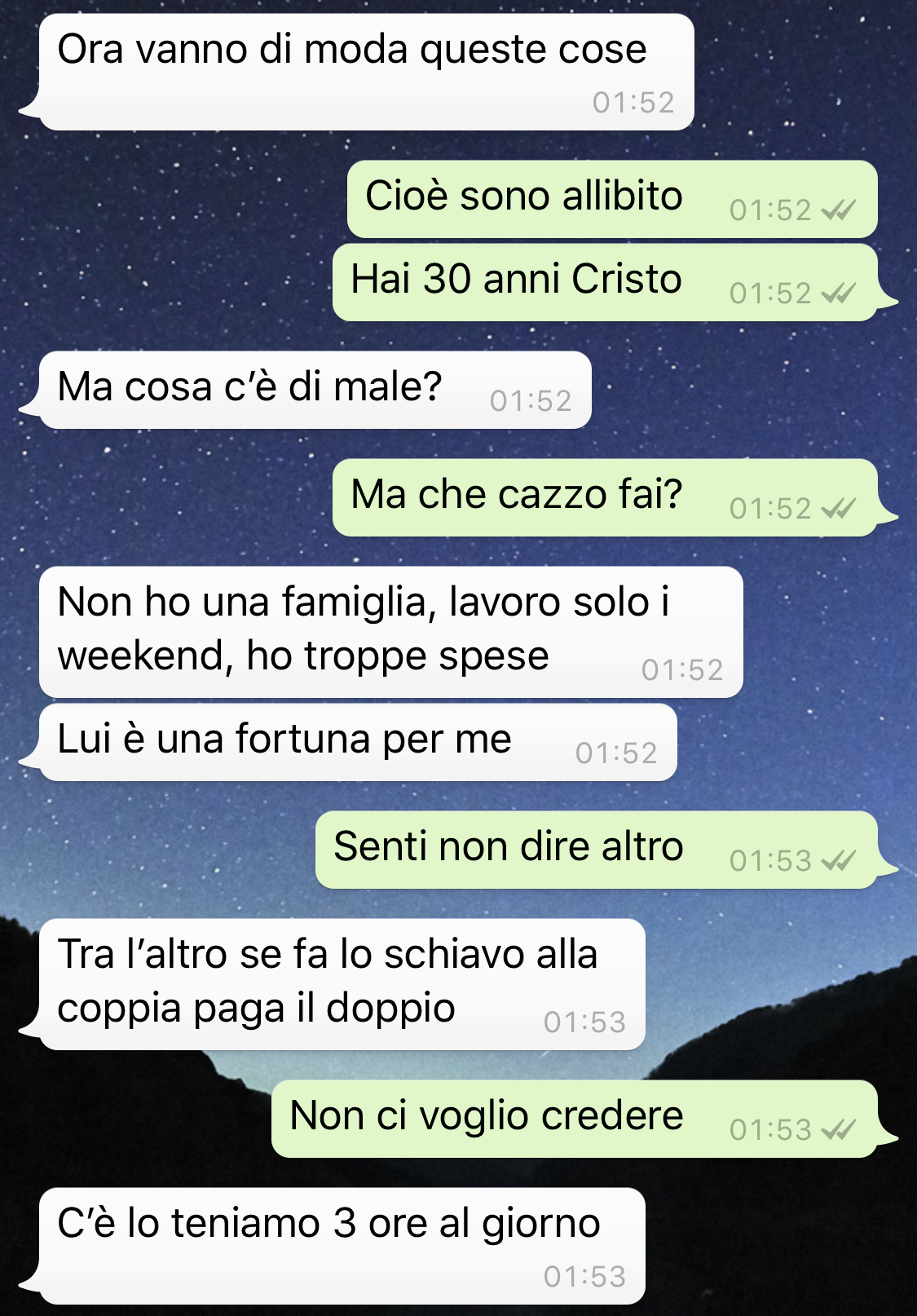
Task: Select the 'Non ho una famiglia' message bubble
Action: click(391, 632)
